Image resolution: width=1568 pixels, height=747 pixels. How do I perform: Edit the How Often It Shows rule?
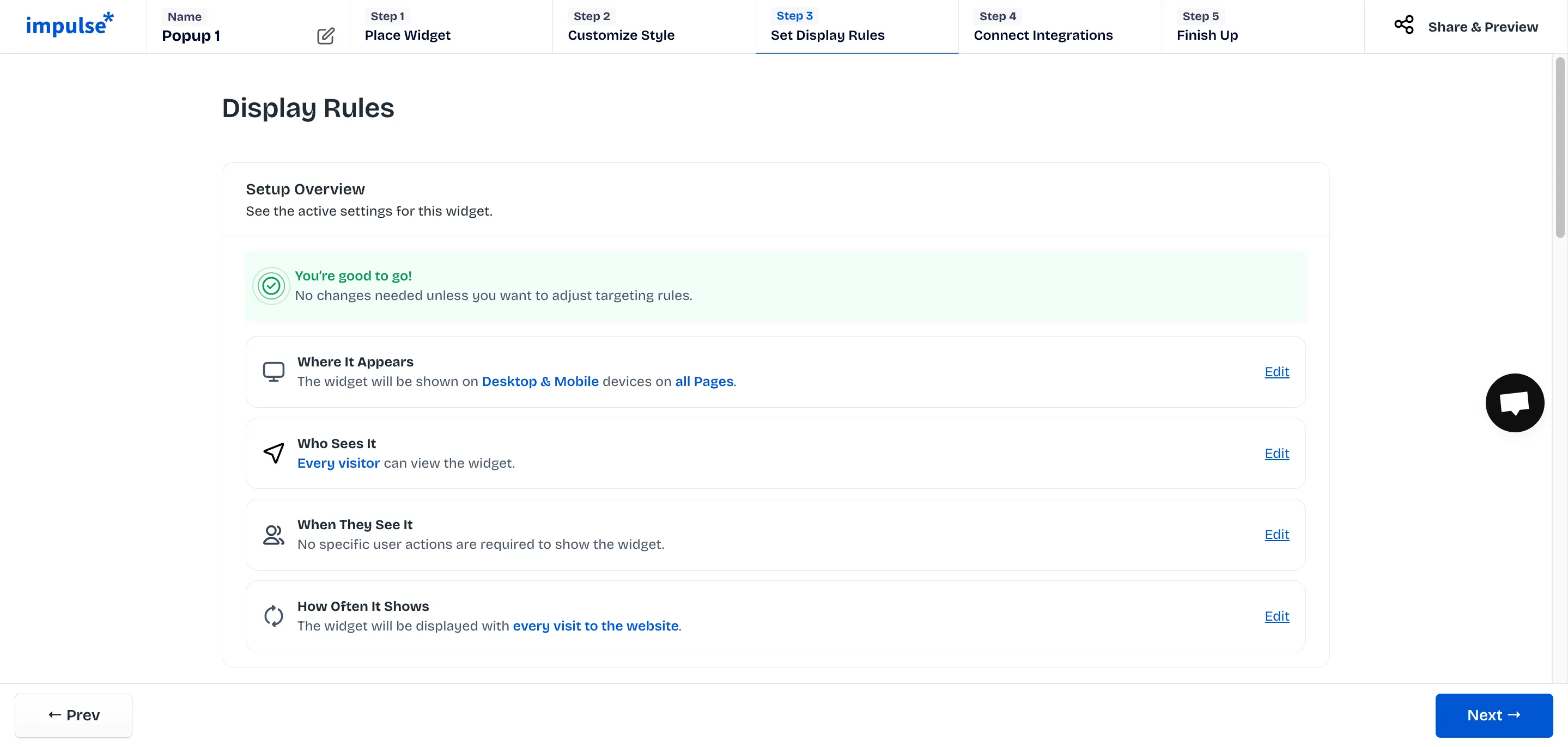(x=1277, y=616)
